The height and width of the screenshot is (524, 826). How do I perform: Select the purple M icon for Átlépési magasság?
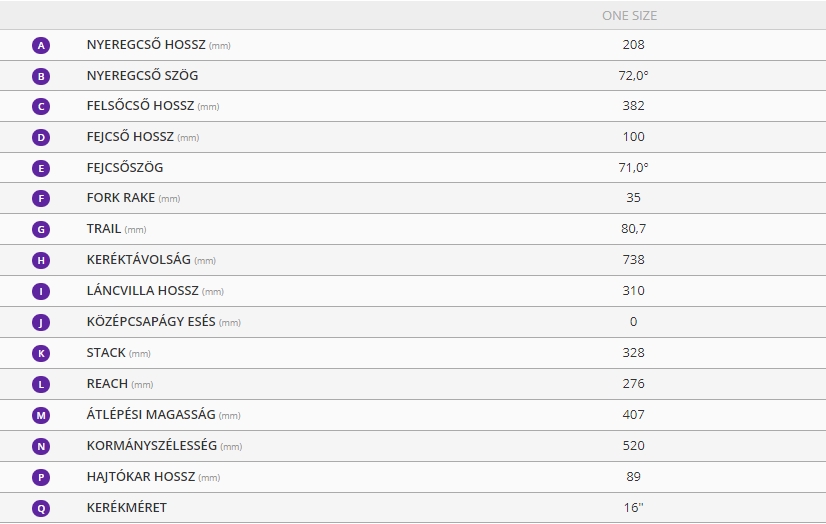(41, 416)
